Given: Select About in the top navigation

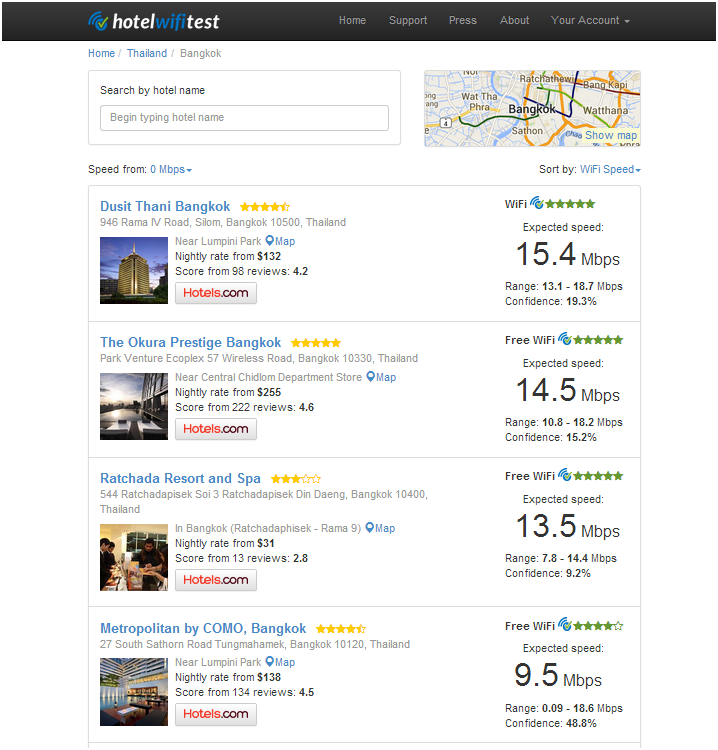Looking at the screenshot, I should [x=514, y=20].
